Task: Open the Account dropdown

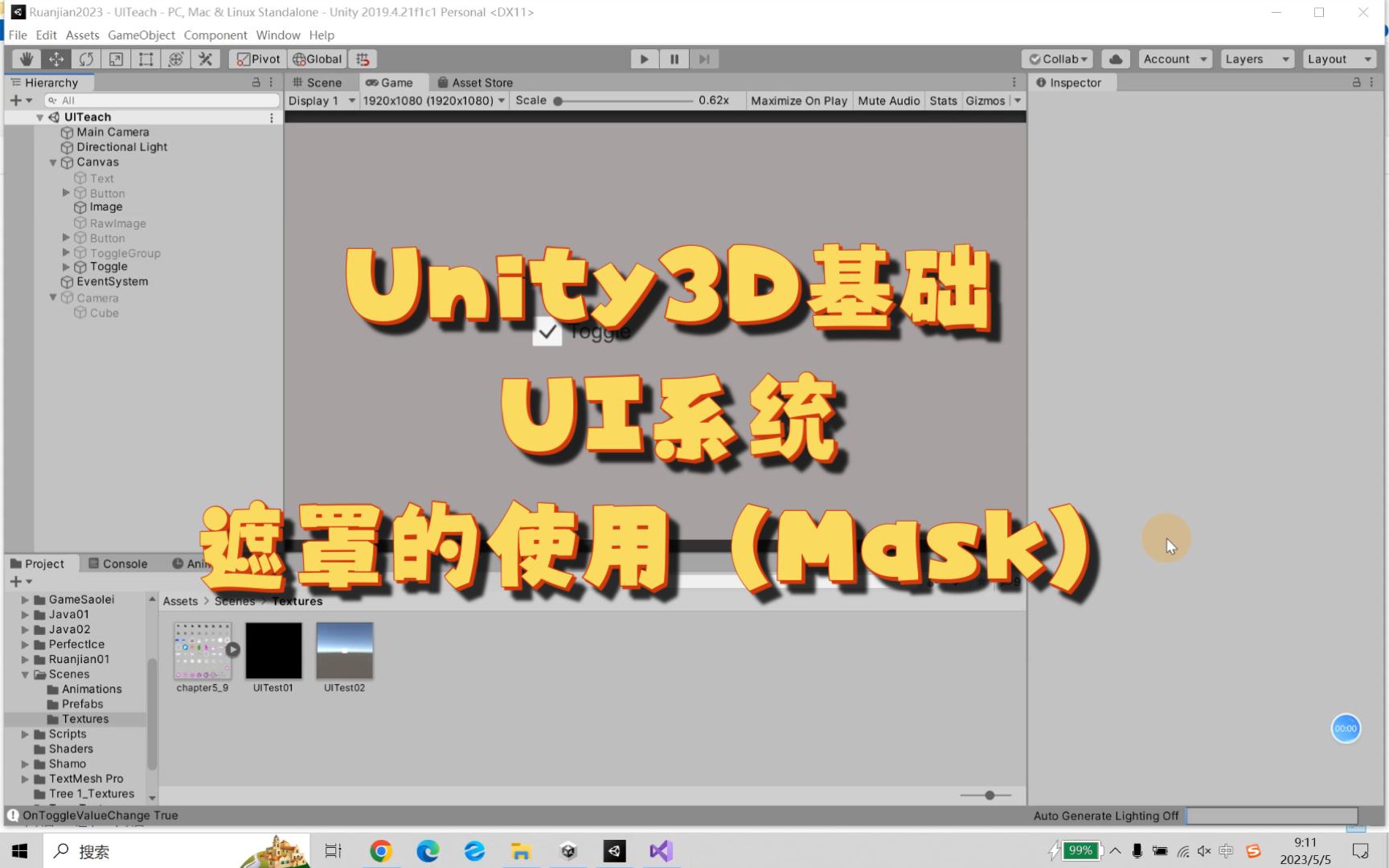Action: [x=1175, y=59]
